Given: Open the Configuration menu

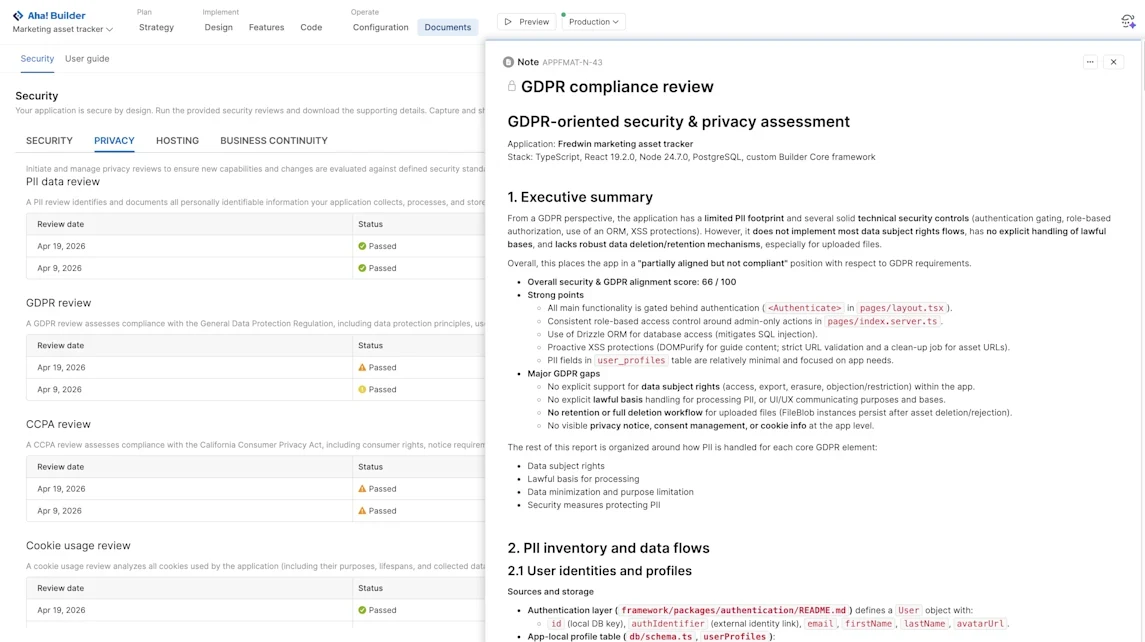Looking at the screenshot, I should click(x=380, y=27).
